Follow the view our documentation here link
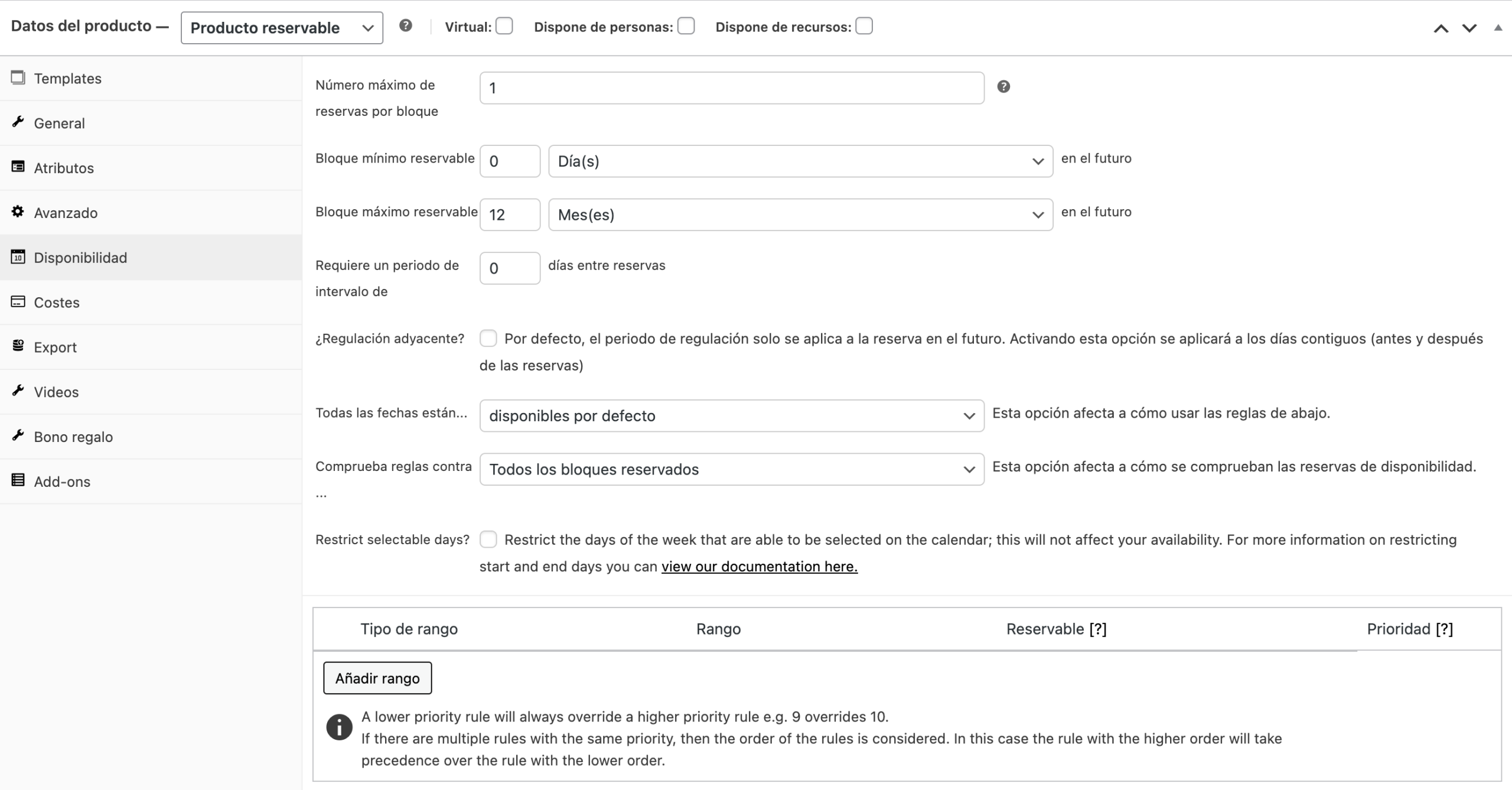1512x790 pixels. [x=759, y=567]
